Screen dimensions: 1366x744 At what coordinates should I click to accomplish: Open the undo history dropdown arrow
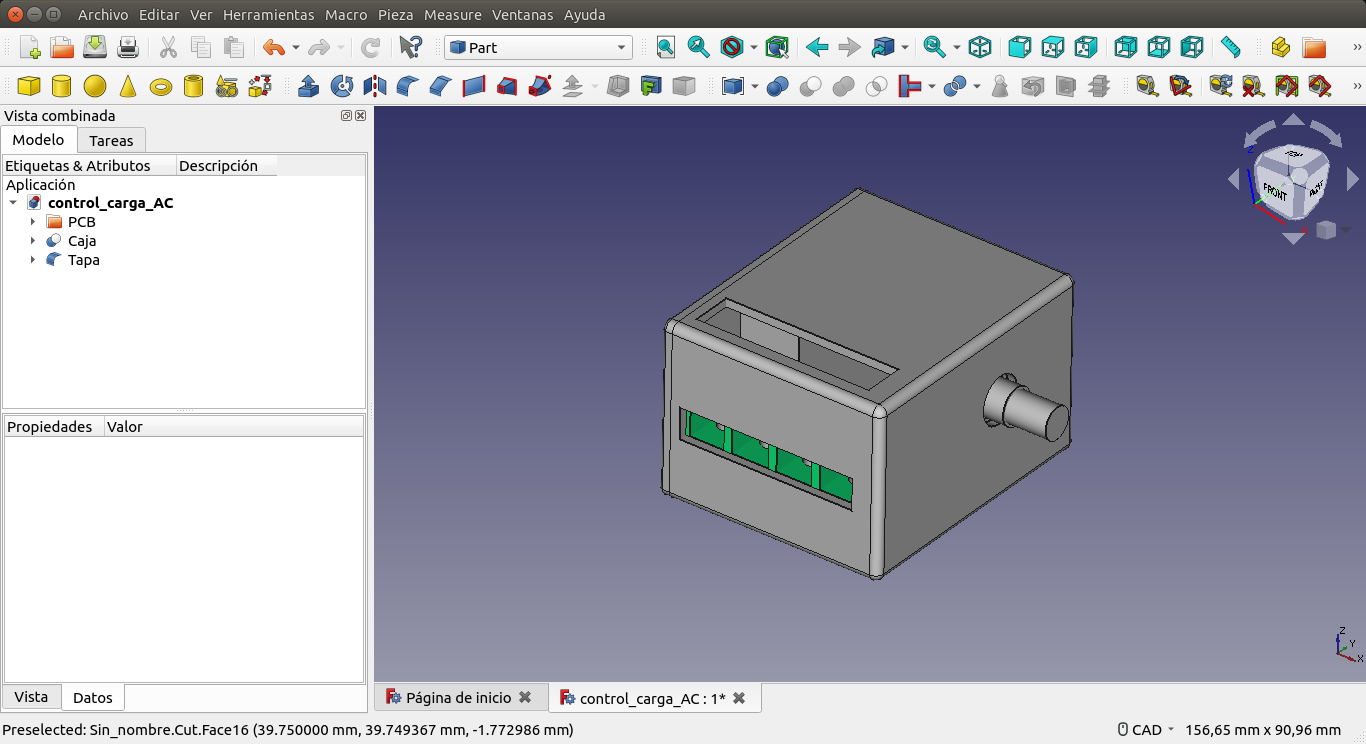(x=296, y=47)
